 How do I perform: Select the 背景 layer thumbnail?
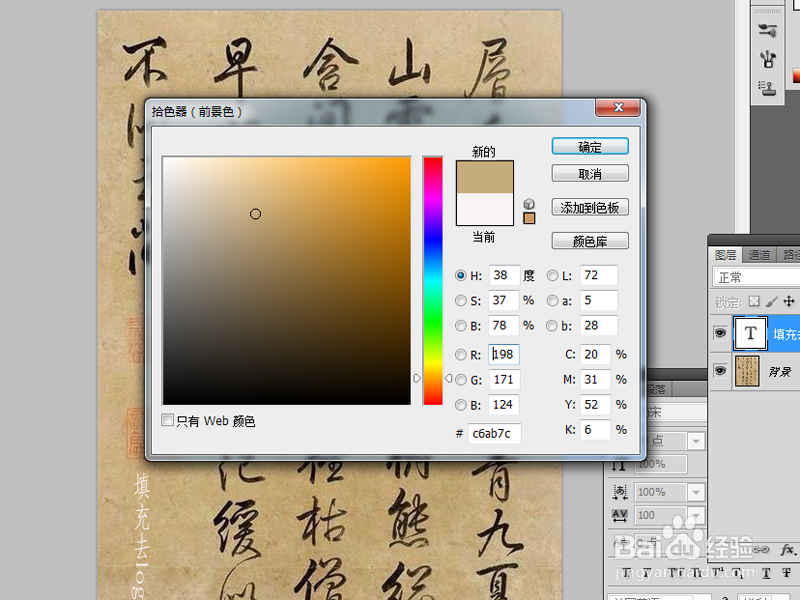click(x=747, y=371)
